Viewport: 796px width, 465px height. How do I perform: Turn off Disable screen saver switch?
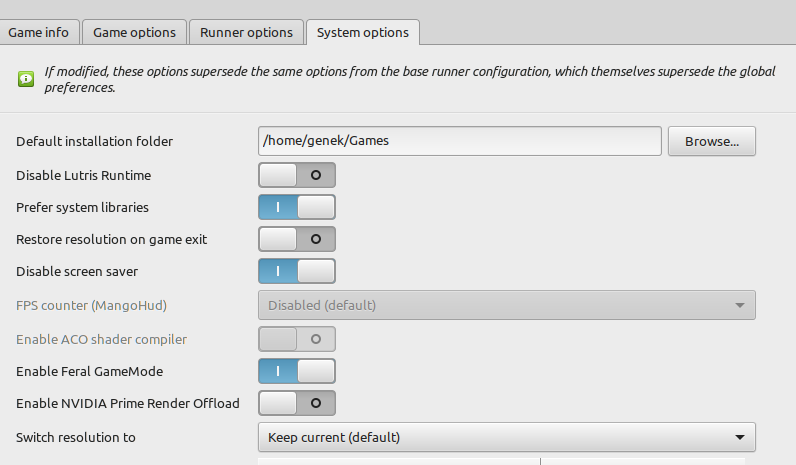(x=297, y=271)
